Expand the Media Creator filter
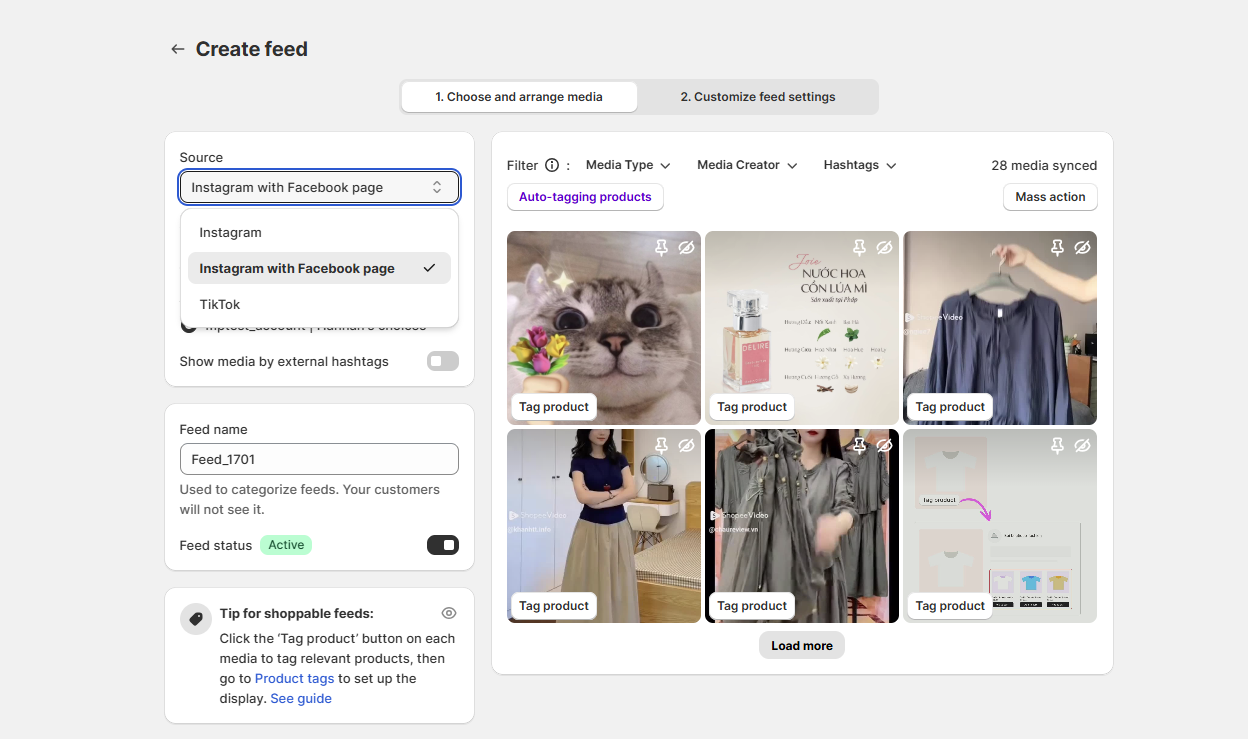Image resolution: width=1248 pixels, height=739 pixels. (x=747, y=165)
